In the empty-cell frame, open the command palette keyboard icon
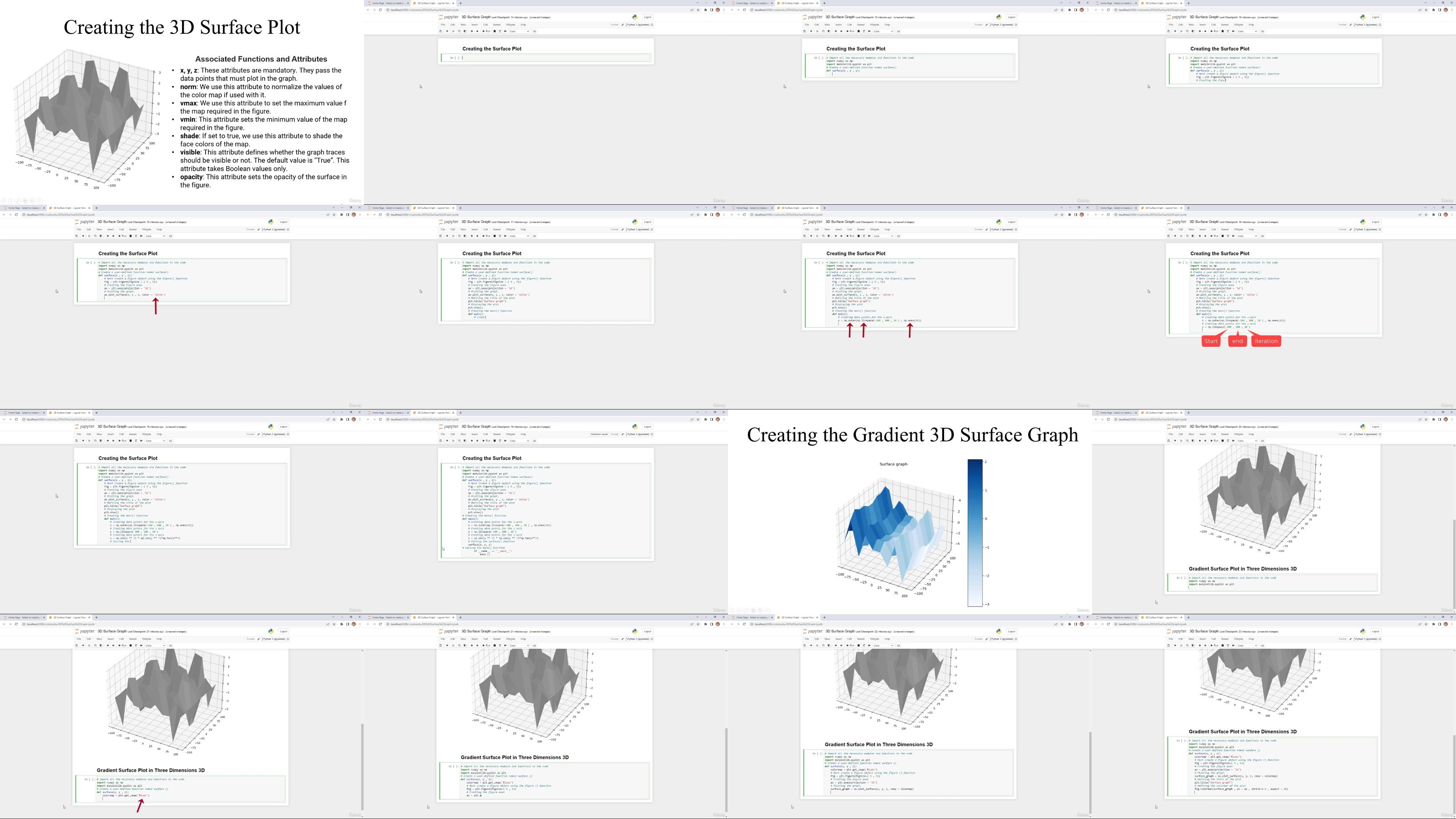Image resolution: width=1456 pixels, height=819 pixels. [535, 31]
